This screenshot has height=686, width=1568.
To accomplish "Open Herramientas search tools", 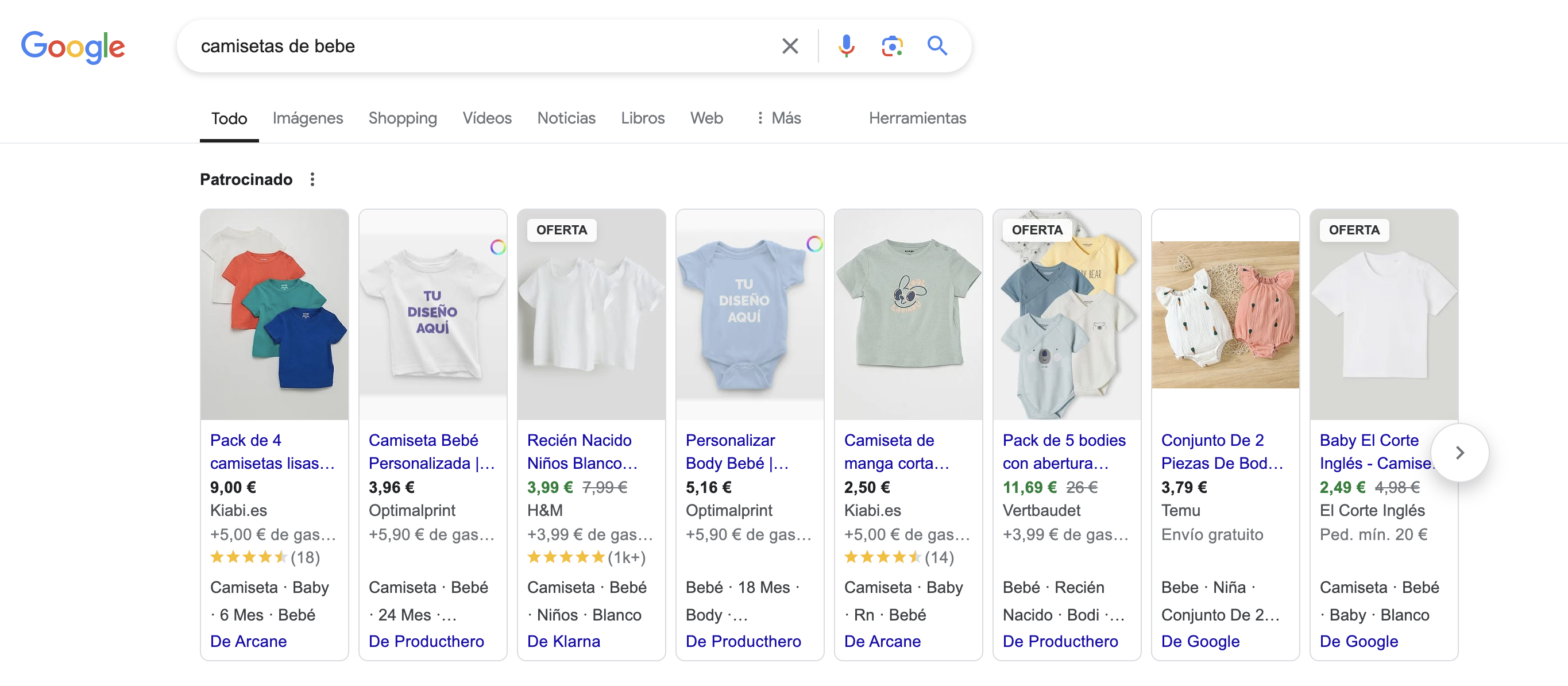I will pos(917,118).
